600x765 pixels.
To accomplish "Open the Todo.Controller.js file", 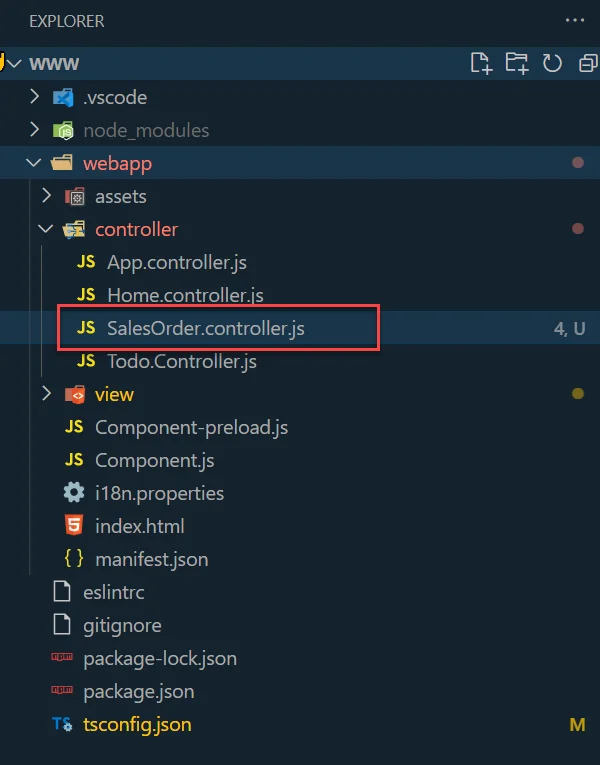I will pyautogui.click(x=181, y=361).
